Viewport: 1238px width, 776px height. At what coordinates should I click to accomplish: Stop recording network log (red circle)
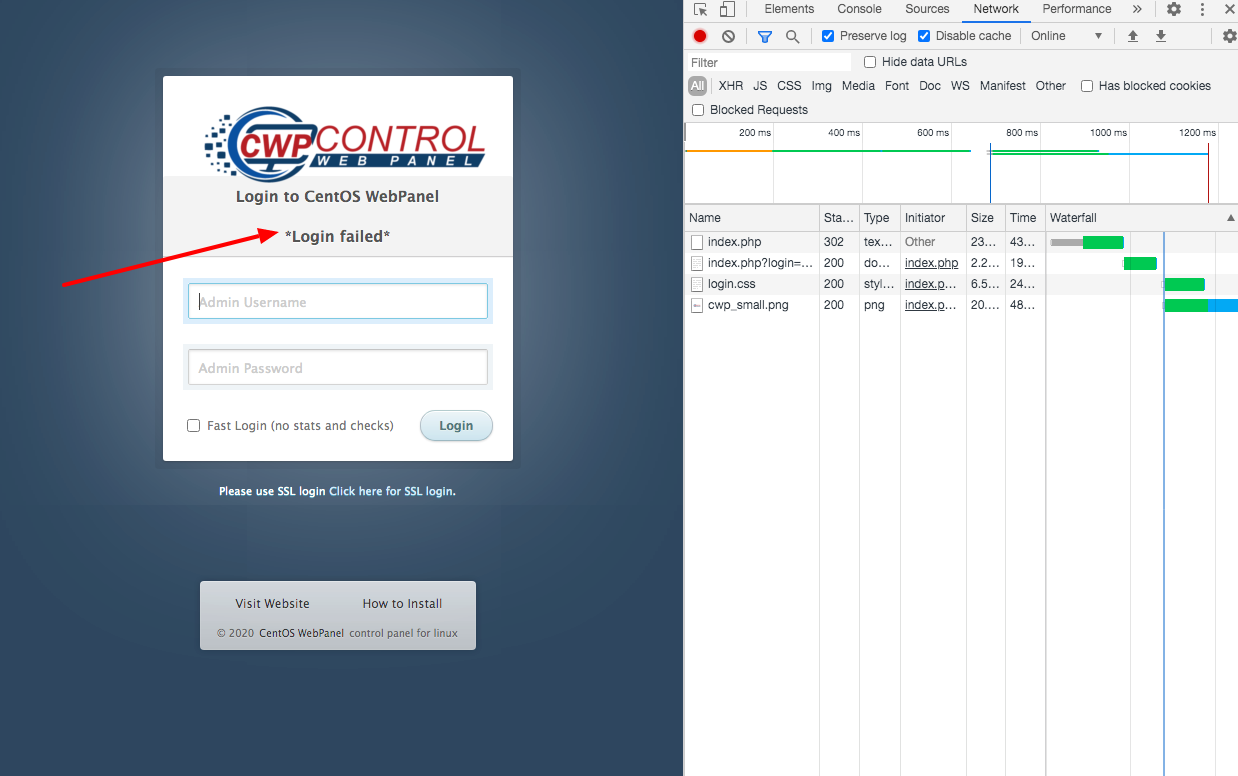pos(700,36)
